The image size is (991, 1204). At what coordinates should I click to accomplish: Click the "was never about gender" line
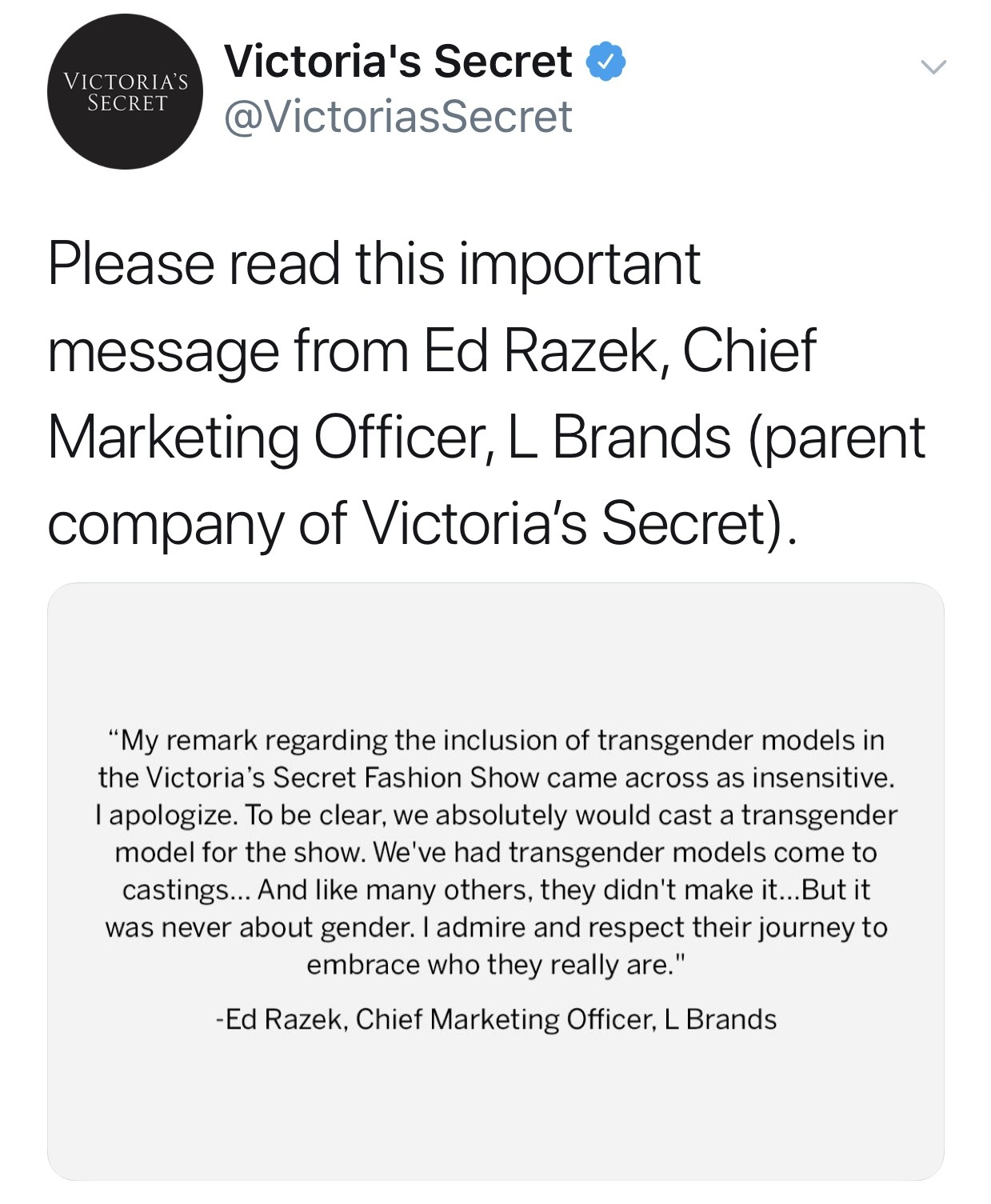coord(495,927)
